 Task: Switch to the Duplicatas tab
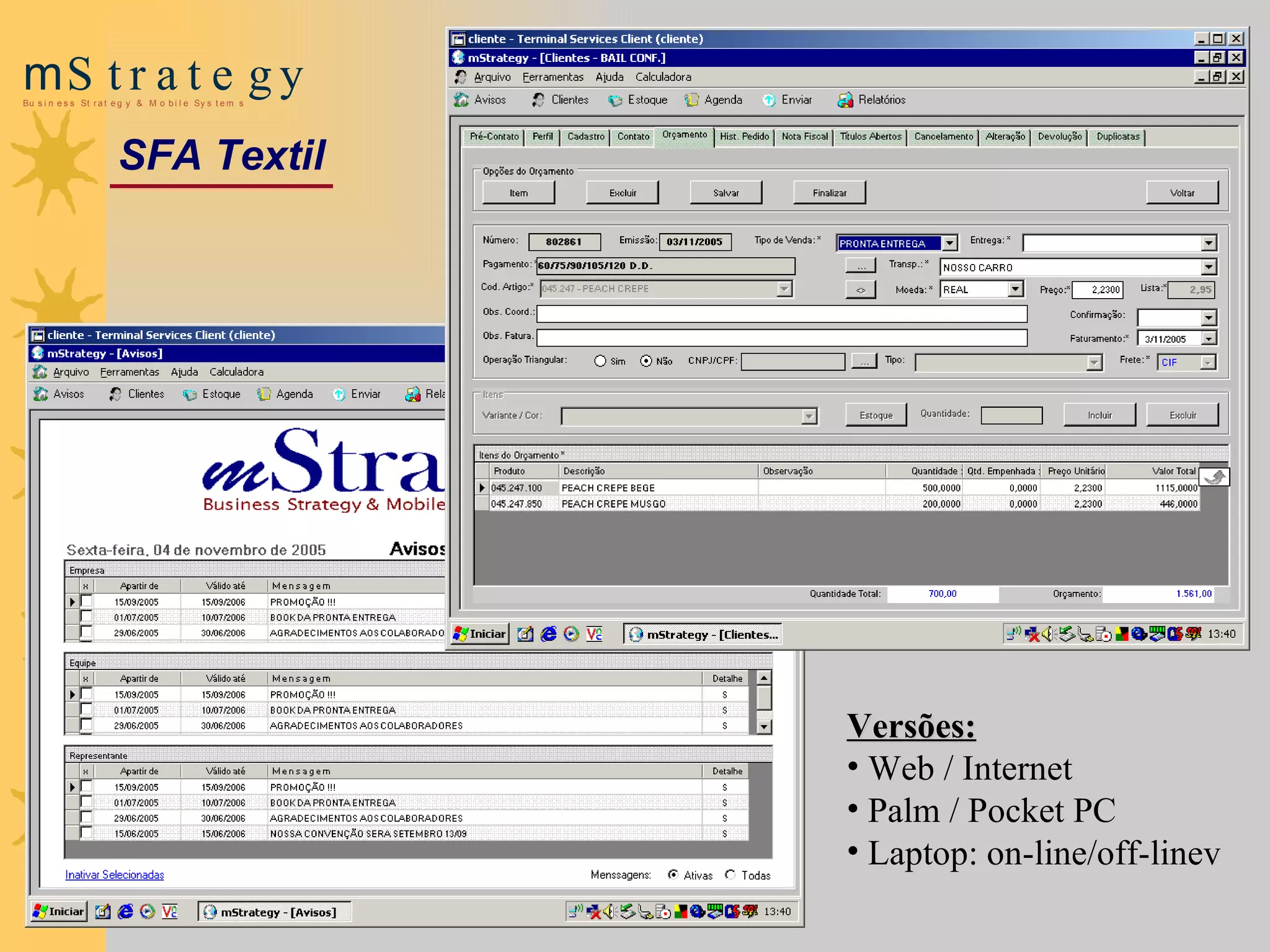1117,136
